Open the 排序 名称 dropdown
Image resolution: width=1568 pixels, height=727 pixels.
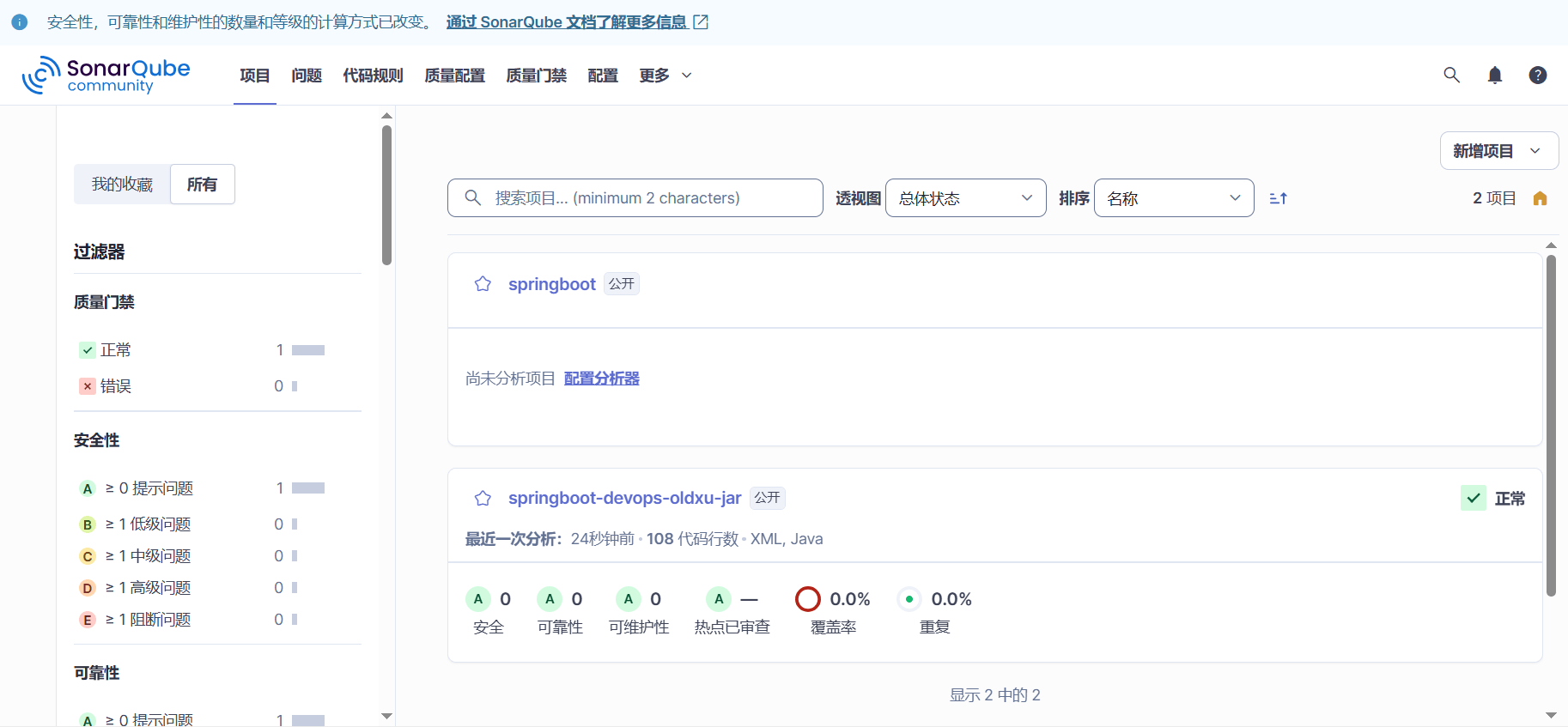point(1173,198)
